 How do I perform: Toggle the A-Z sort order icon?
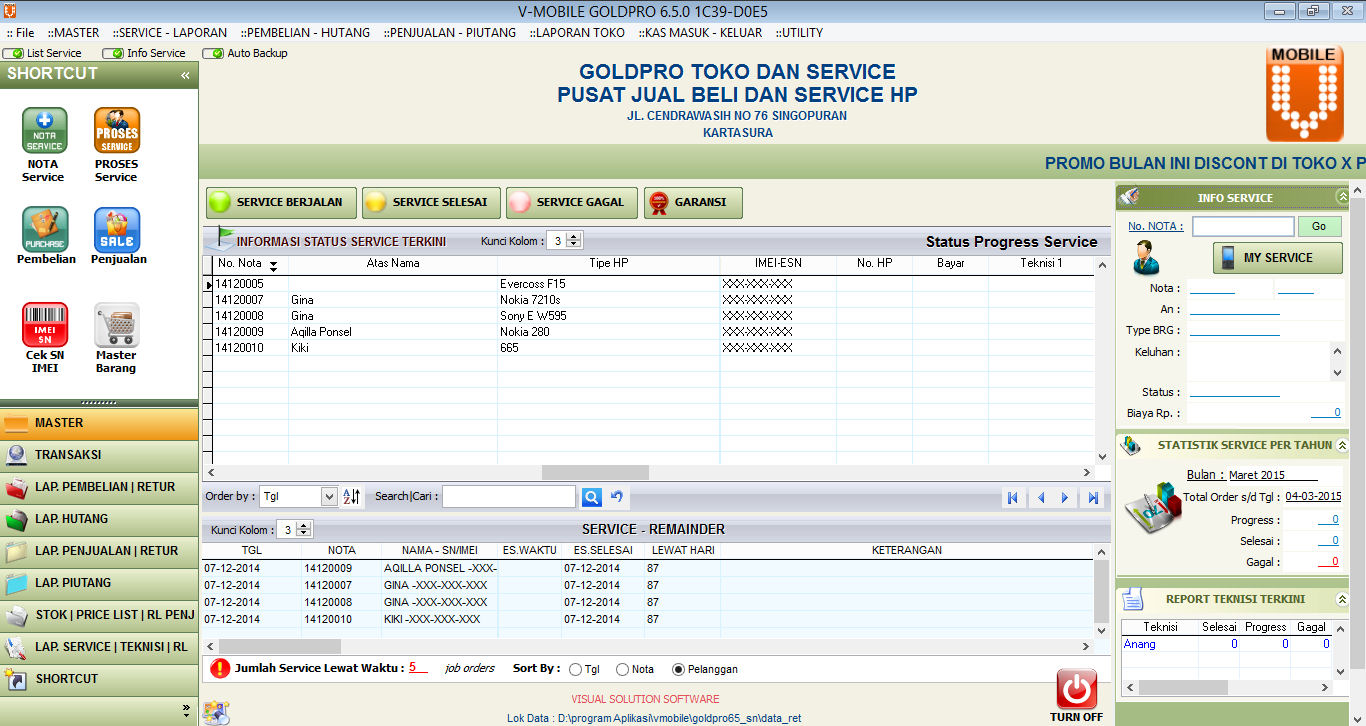tap(351, 496)
